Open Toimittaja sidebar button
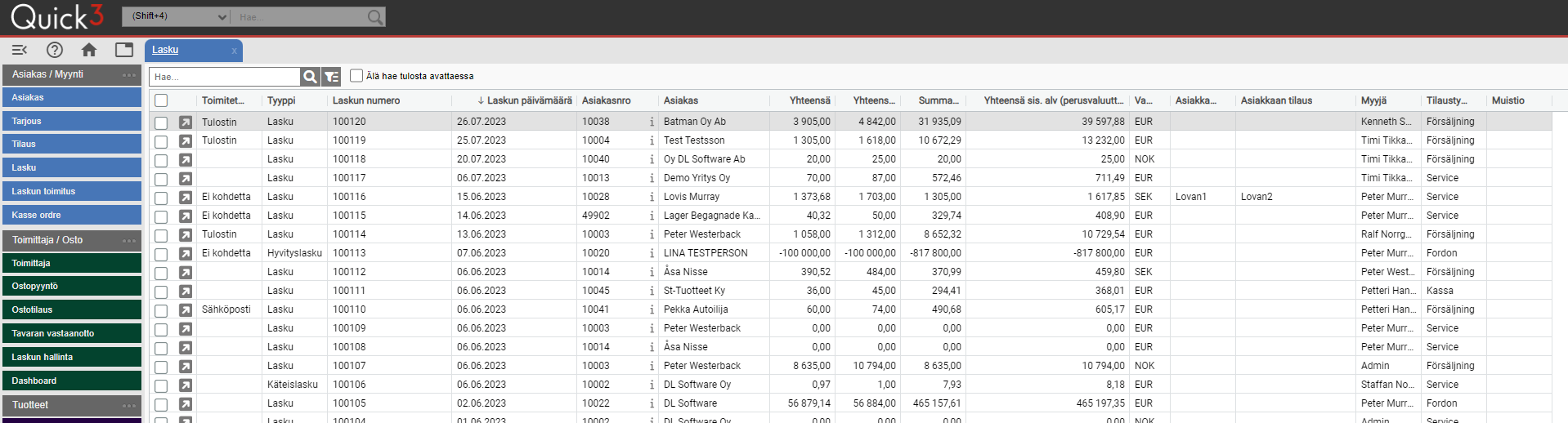The height and width of the screenshot is (423, 1568). 72,263
